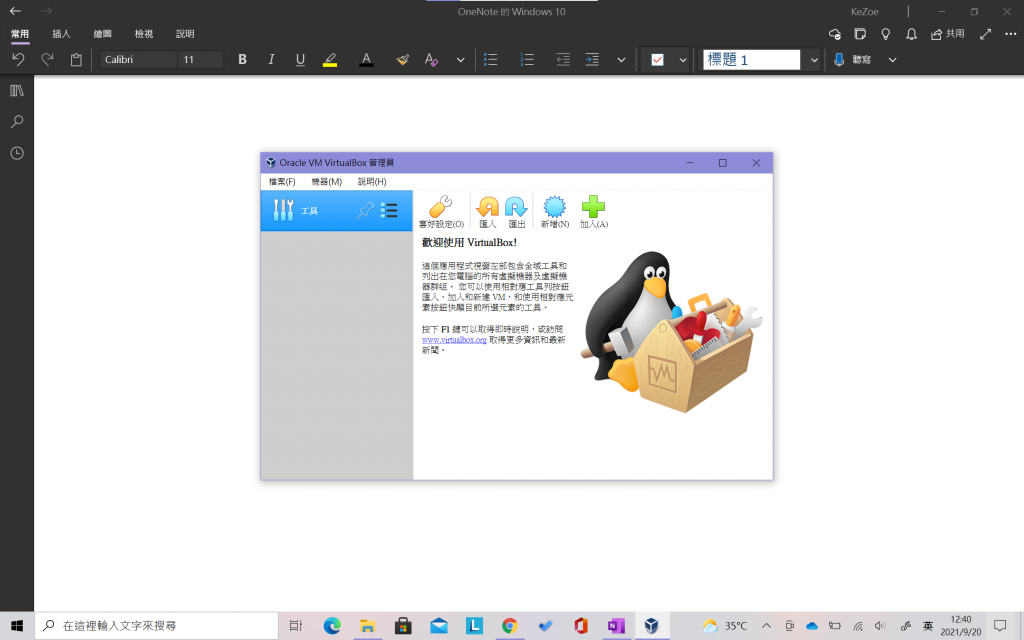Open VirtualBox from the taskbar
Viewport: 1024px width, 640px height.
pos(651,626)
